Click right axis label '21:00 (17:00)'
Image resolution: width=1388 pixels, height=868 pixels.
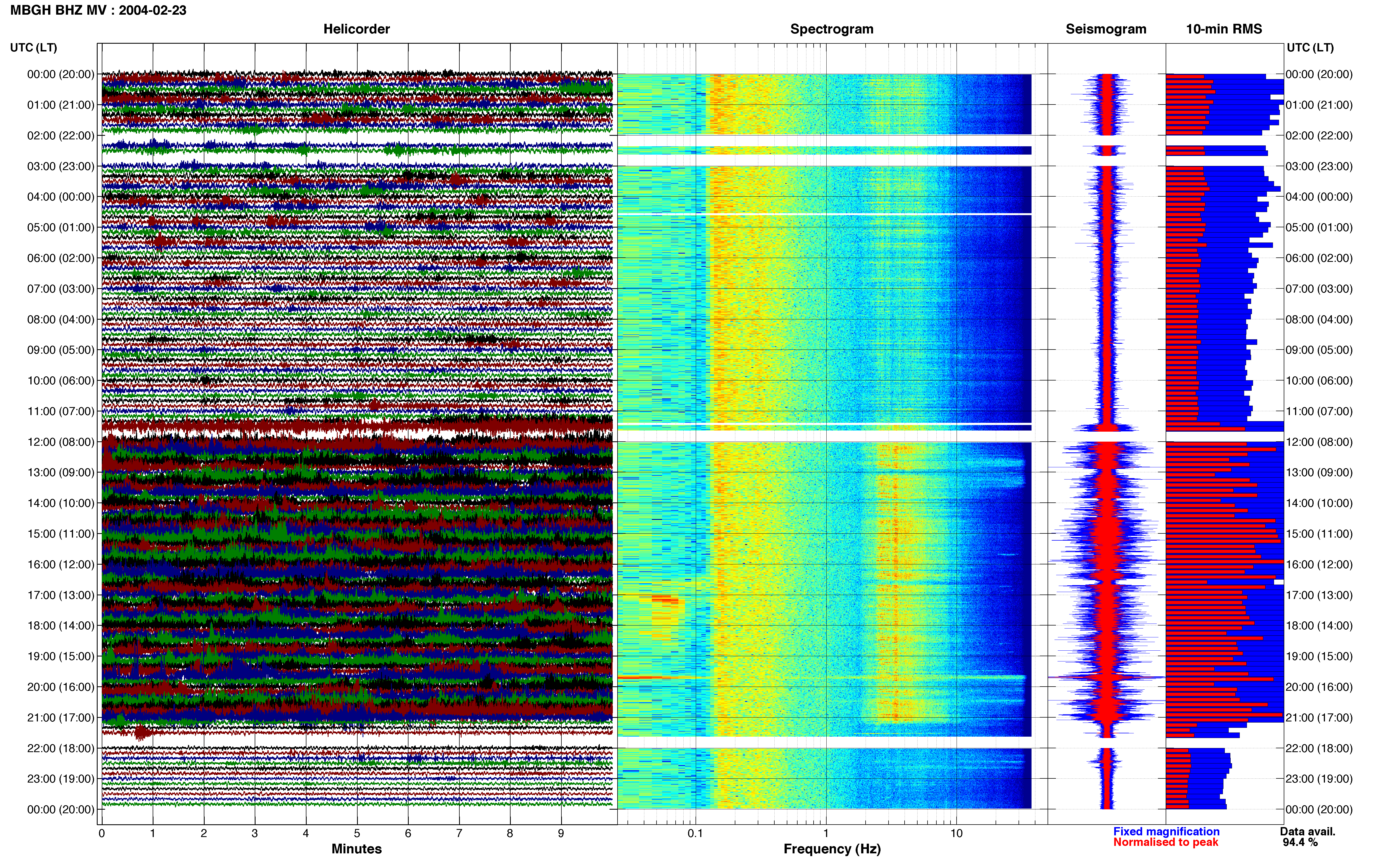tap(1319, 717)
